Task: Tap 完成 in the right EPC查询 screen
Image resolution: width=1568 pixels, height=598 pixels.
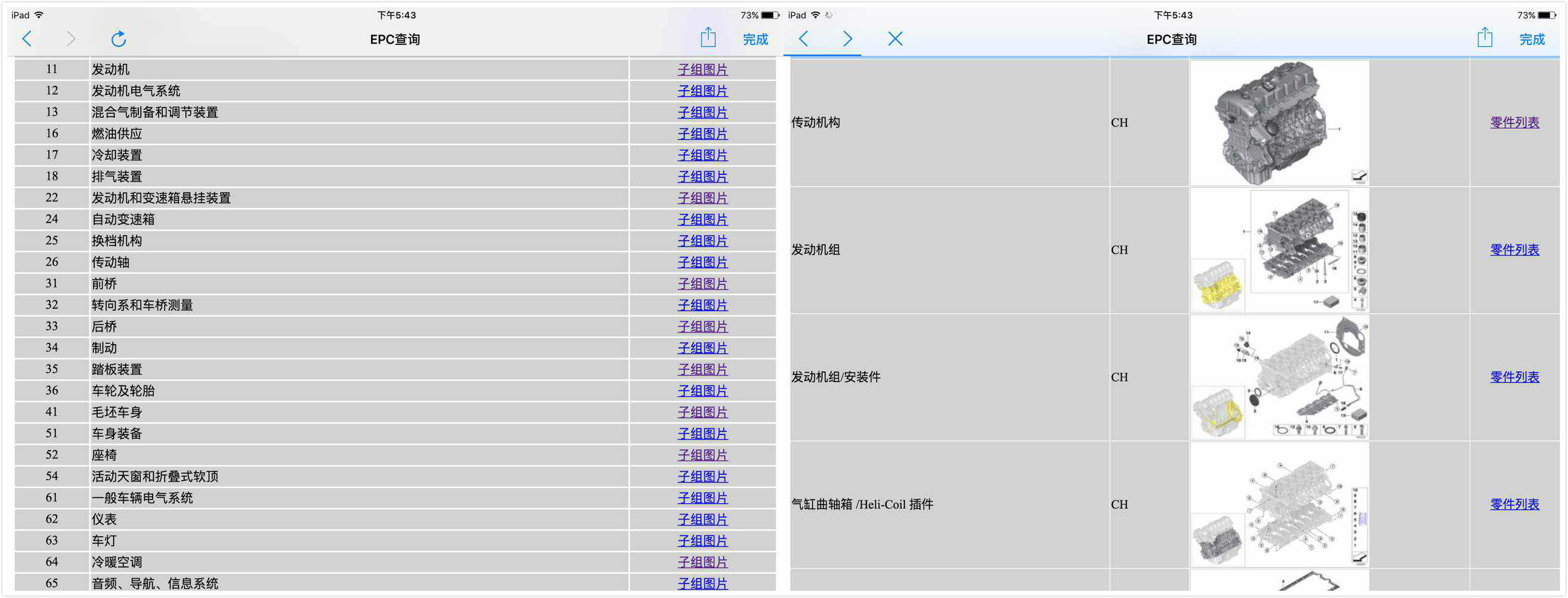Action: pyautogui.click(x=1532, y=40)
